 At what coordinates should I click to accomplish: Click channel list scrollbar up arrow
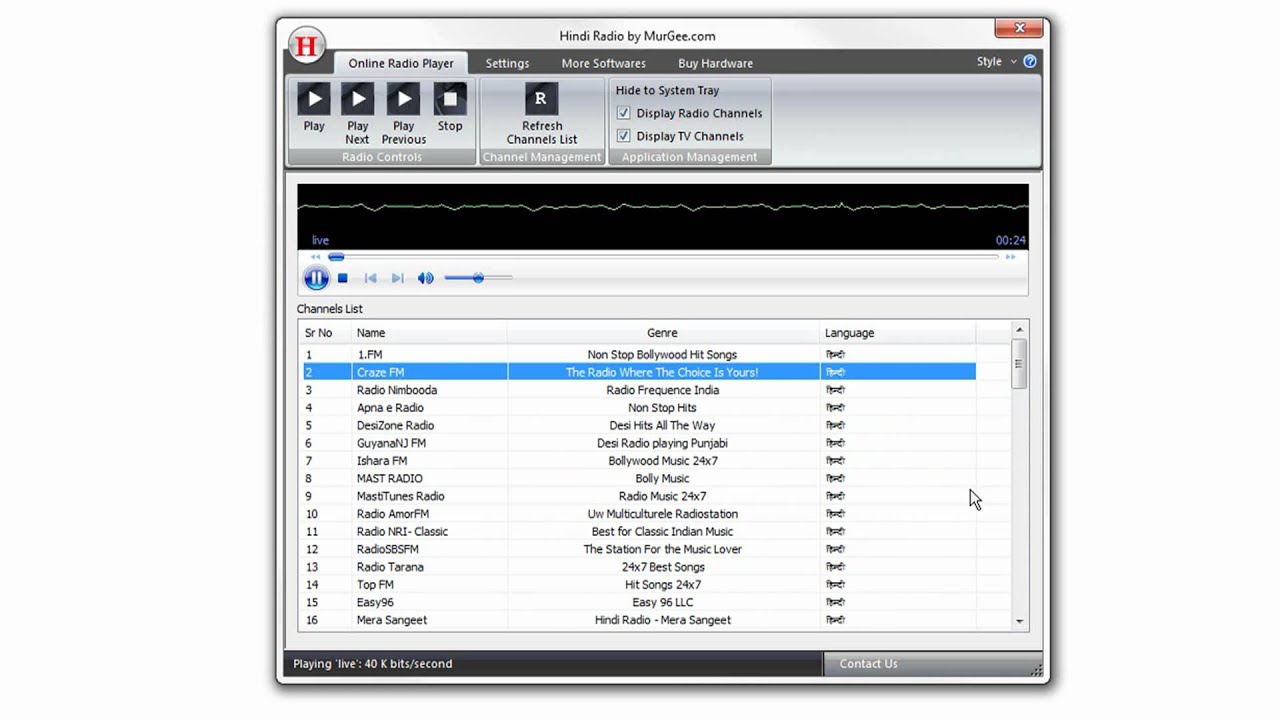click(1019, 330)
